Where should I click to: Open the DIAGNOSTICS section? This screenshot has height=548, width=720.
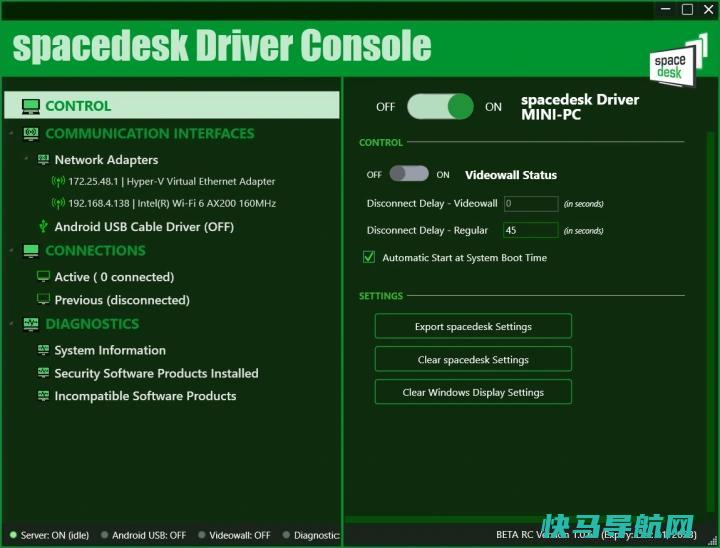[92, 324]
